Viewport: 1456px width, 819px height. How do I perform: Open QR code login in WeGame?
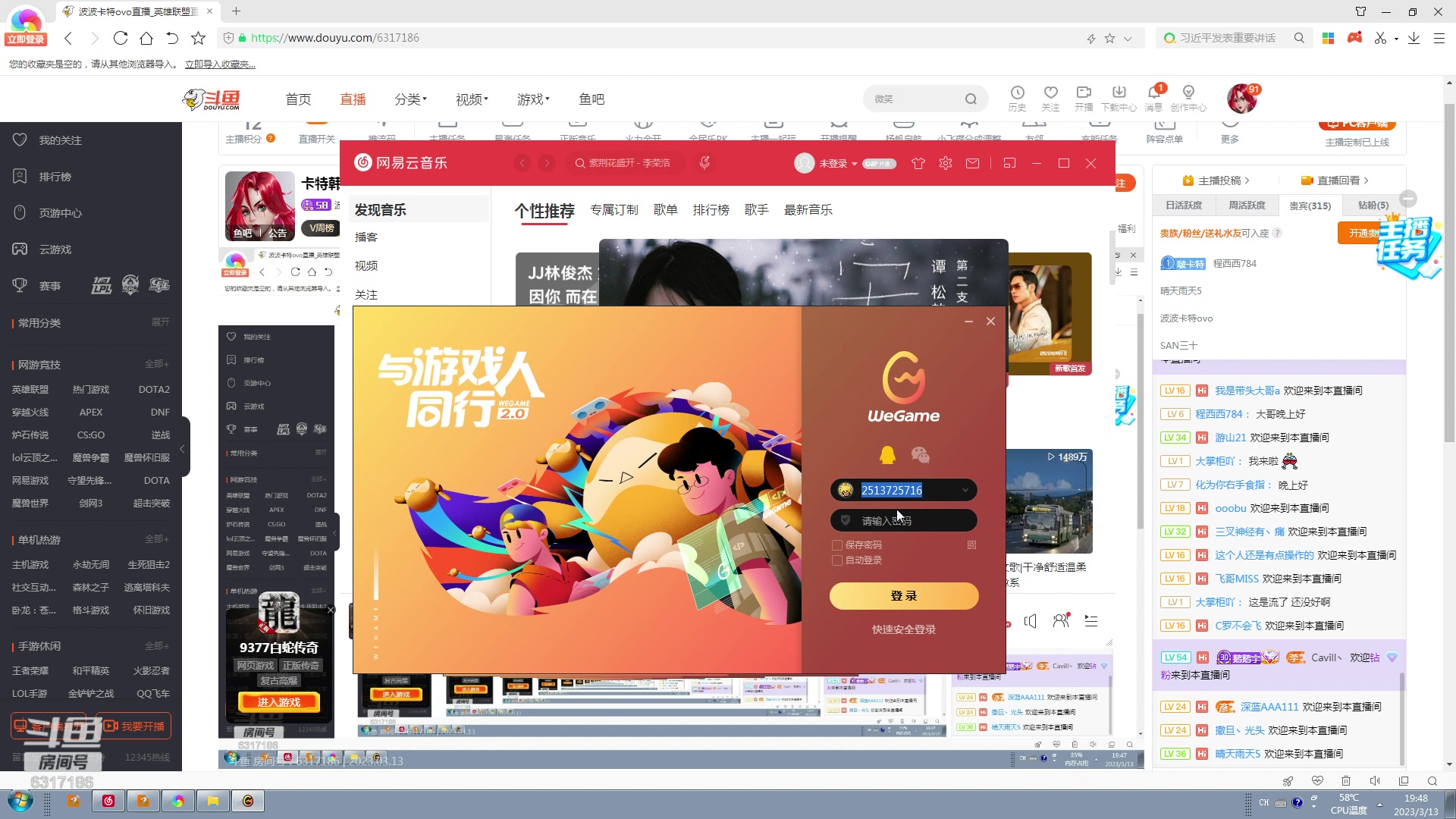coord(971,544)
